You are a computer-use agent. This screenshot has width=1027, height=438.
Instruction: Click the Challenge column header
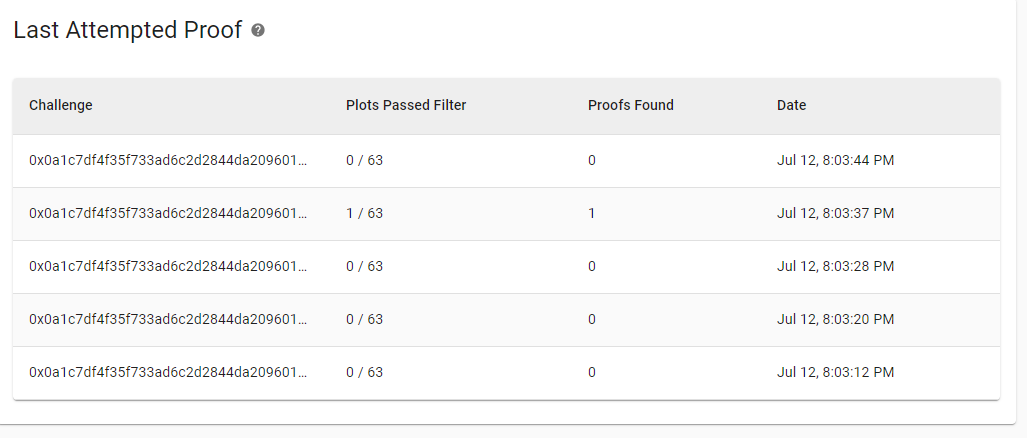point(61,105)
